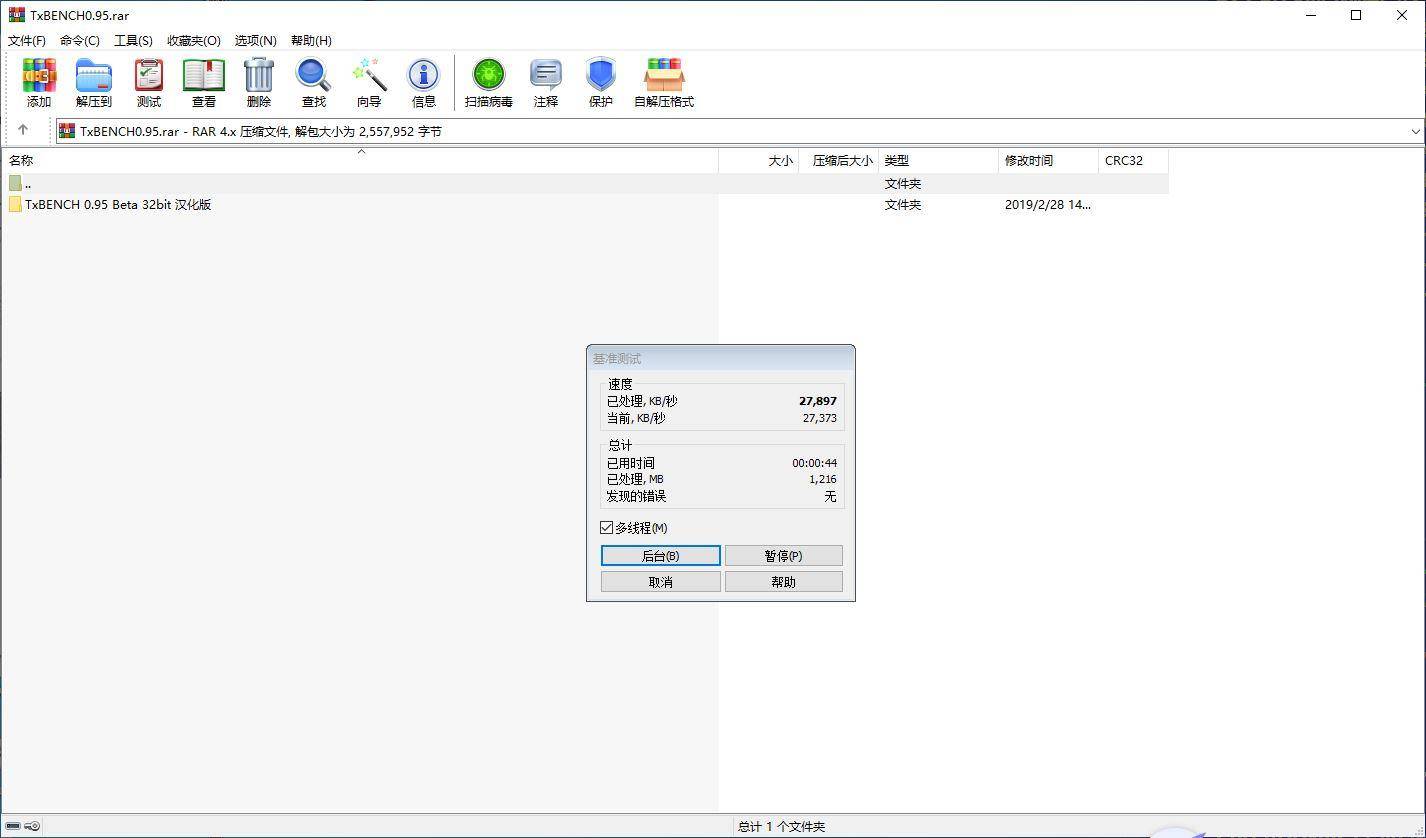This screenshot has width=1426, height=838.
Task: Sort by the 修改时间 column header
Action: click(x=1048, y=160)
